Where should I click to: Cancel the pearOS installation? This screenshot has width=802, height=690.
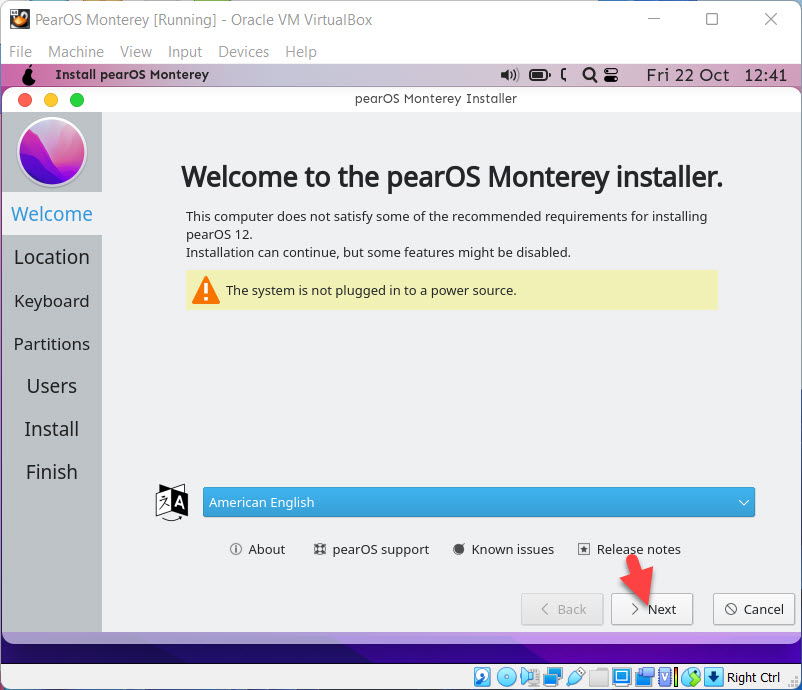(x=754, y=609)
